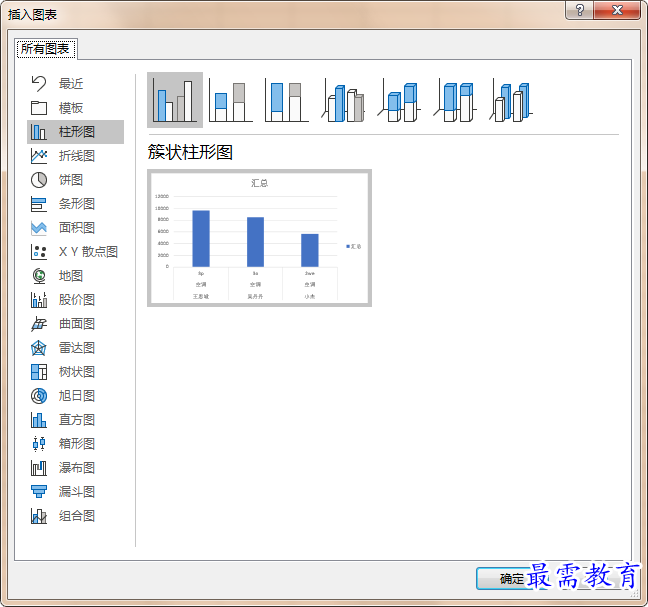Viewport: 648px width, 607px height.
Task: Switch to the 所有图表 tab
Action: (45, 49)
